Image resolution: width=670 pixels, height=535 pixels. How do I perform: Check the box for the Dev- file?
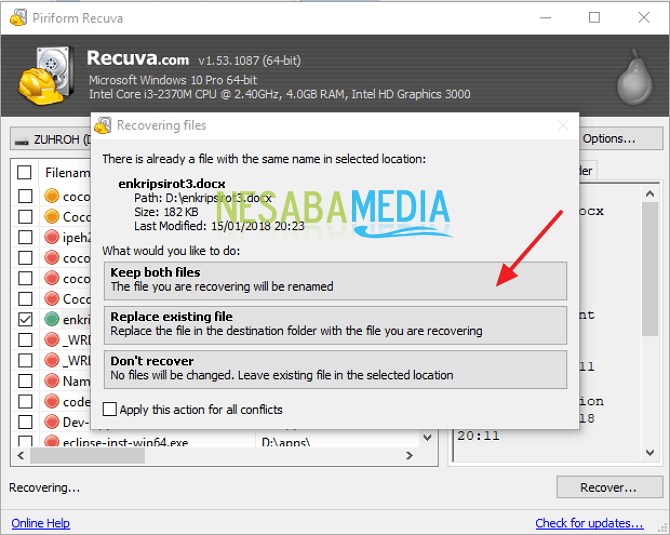click(x=25, y=422)
